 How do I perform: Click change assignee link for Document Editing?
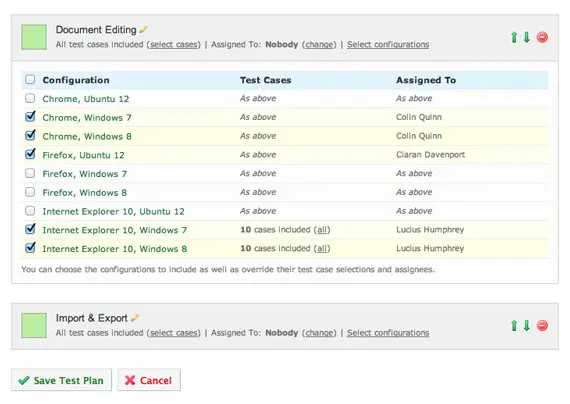(x=319, y=44)
